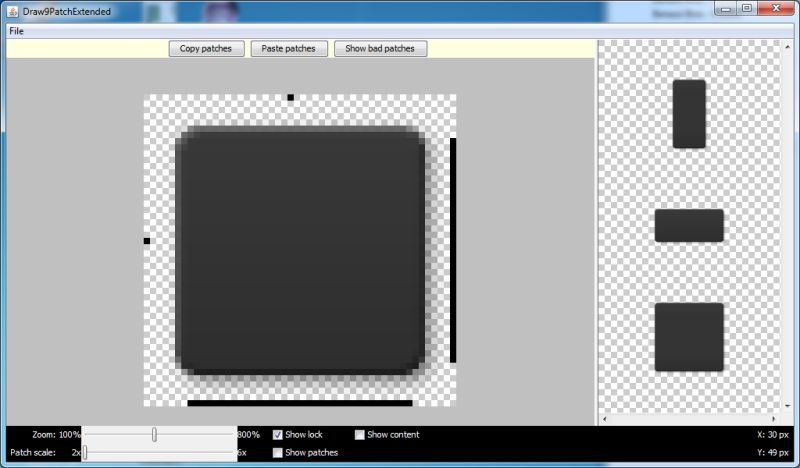This screenshot has width=800, height=468.
Task: Enable the Show content checkbox
Action: (x=360, y=435)
